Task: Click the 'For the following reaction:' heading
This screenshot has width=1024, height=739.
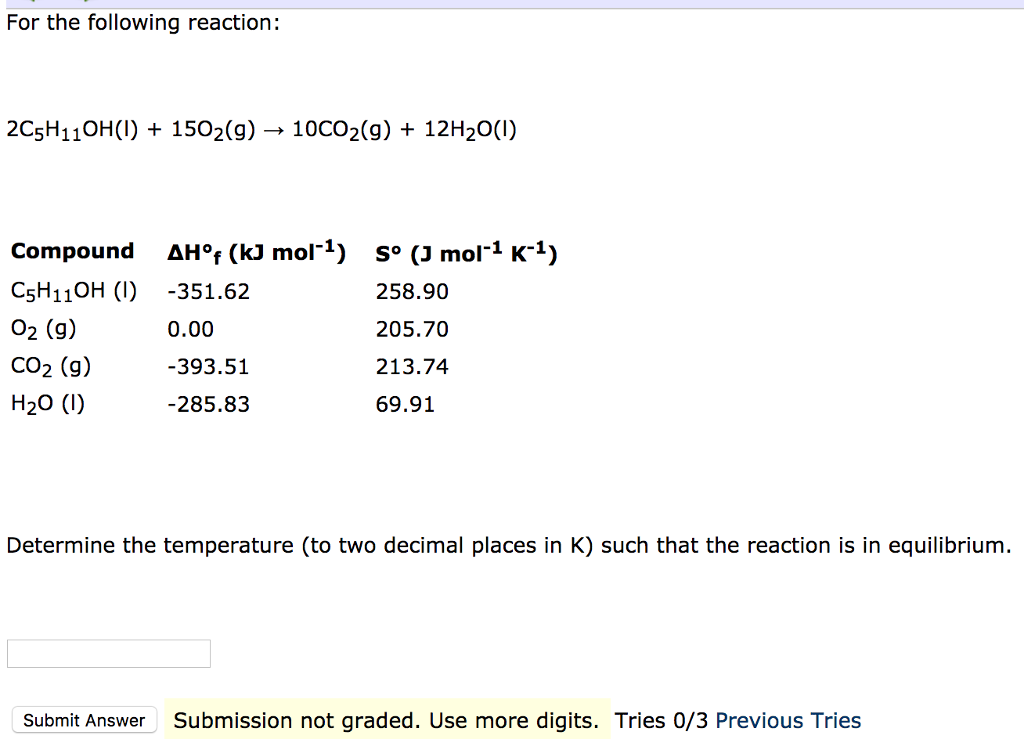Action: click(141, 22)
